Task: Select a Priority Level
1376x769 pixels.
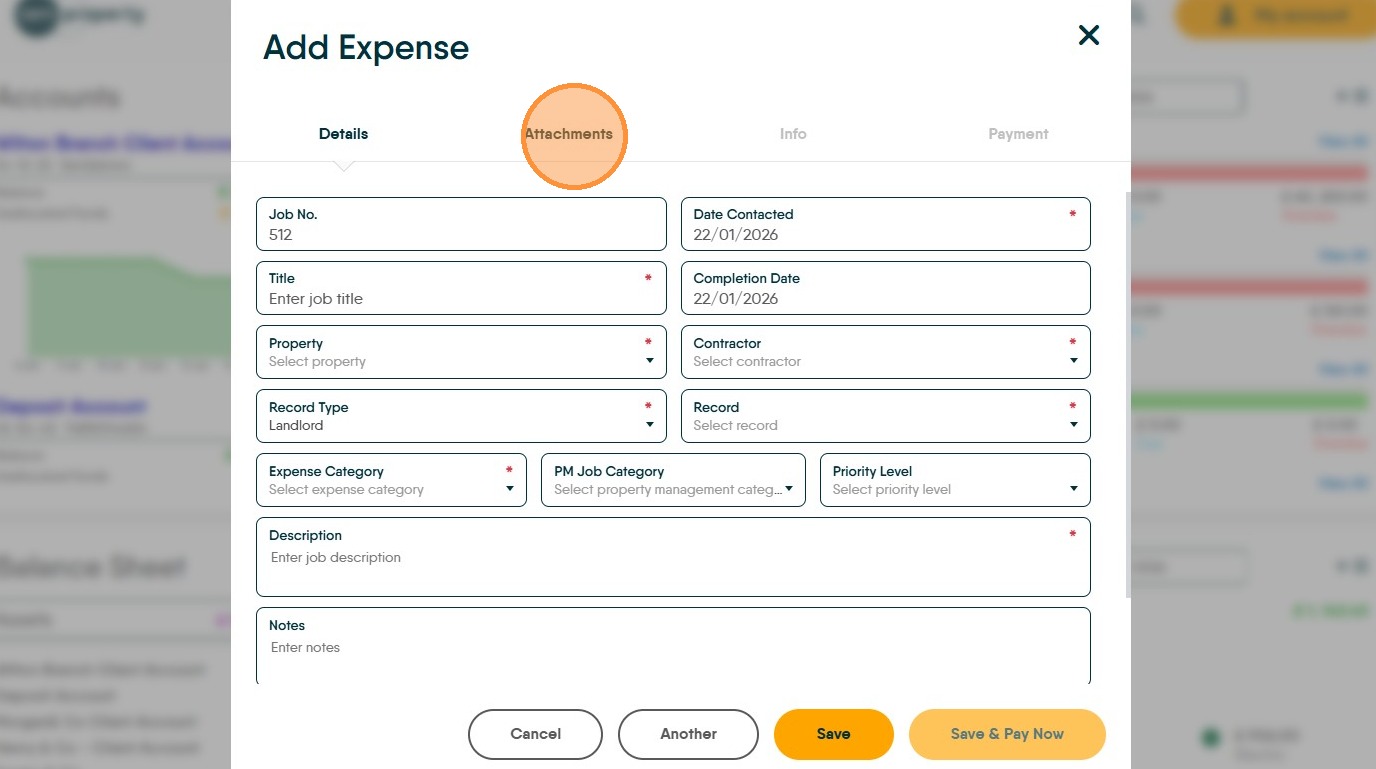Action: [955, 481]
